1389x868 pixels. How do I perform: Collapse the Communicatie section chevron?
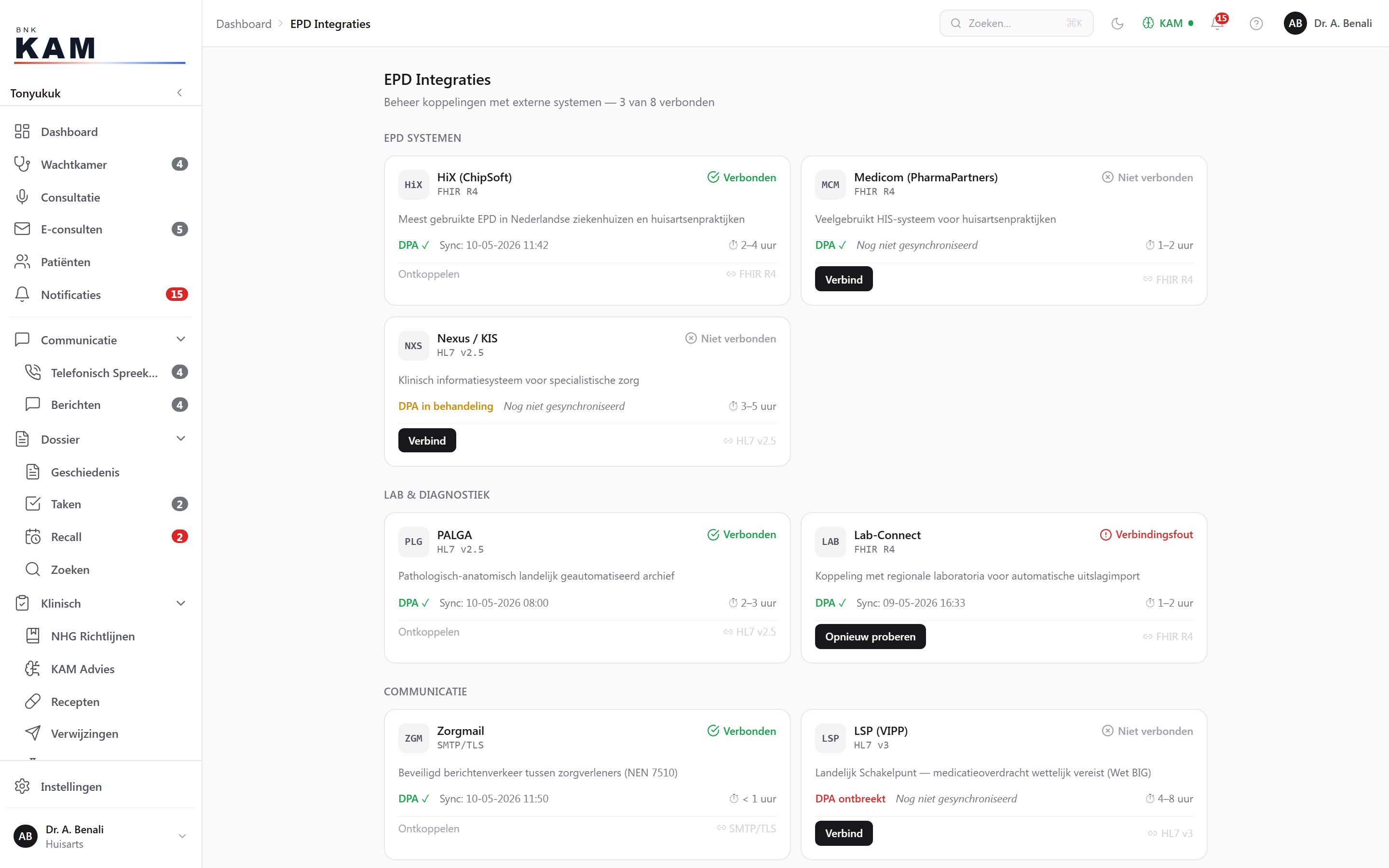(181, 339)
